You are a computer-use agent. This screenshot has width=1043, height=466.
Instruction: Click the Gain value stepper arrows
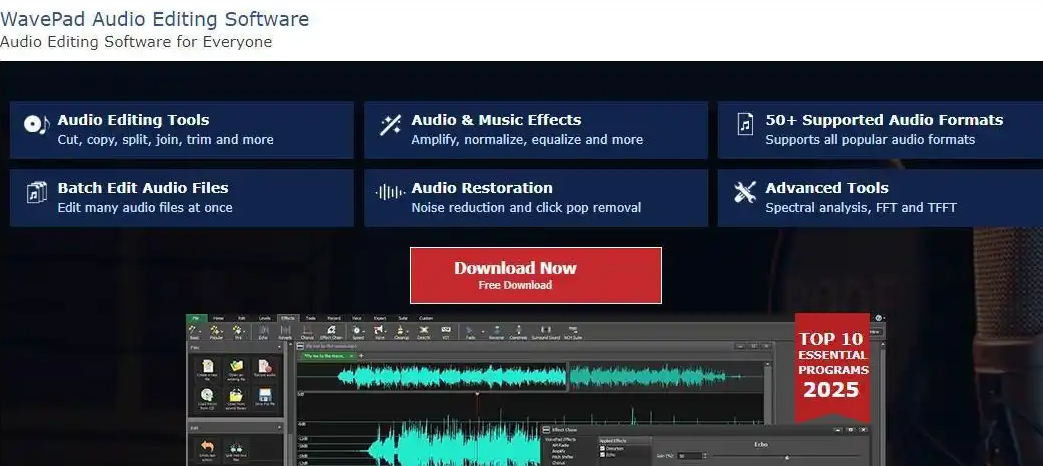tap(705, 456)
